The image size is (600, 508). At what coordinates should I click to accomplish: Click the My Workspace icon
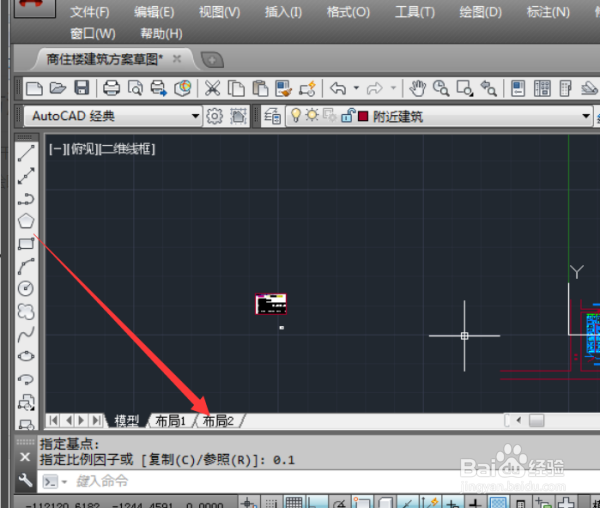point(238,116)
